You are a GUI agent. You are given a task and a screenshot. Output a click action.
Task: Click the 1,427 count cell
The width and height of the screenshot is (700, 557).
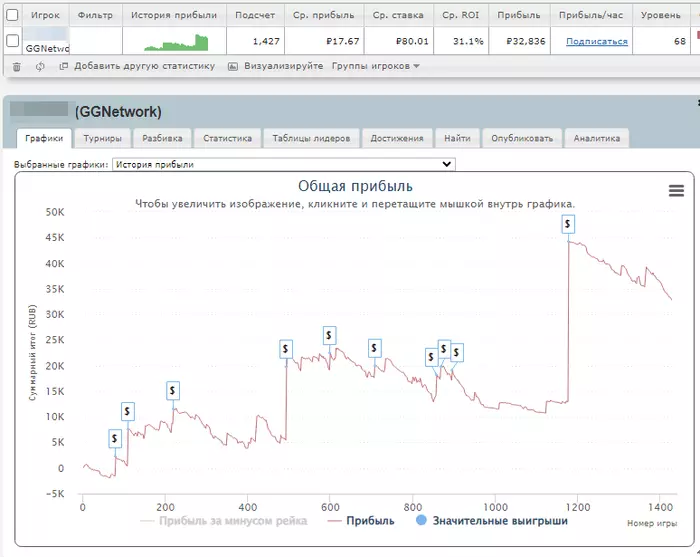(x=255, y=41)
